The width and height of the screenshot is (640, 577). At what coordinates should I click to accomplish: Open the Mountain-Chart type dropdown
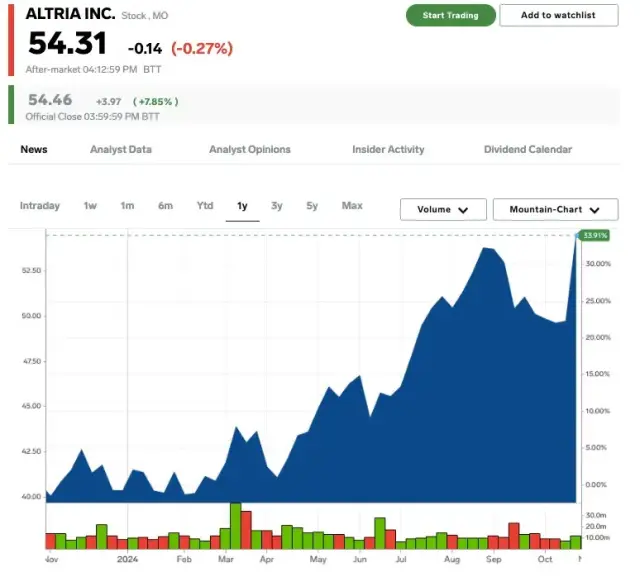(555, 210)
